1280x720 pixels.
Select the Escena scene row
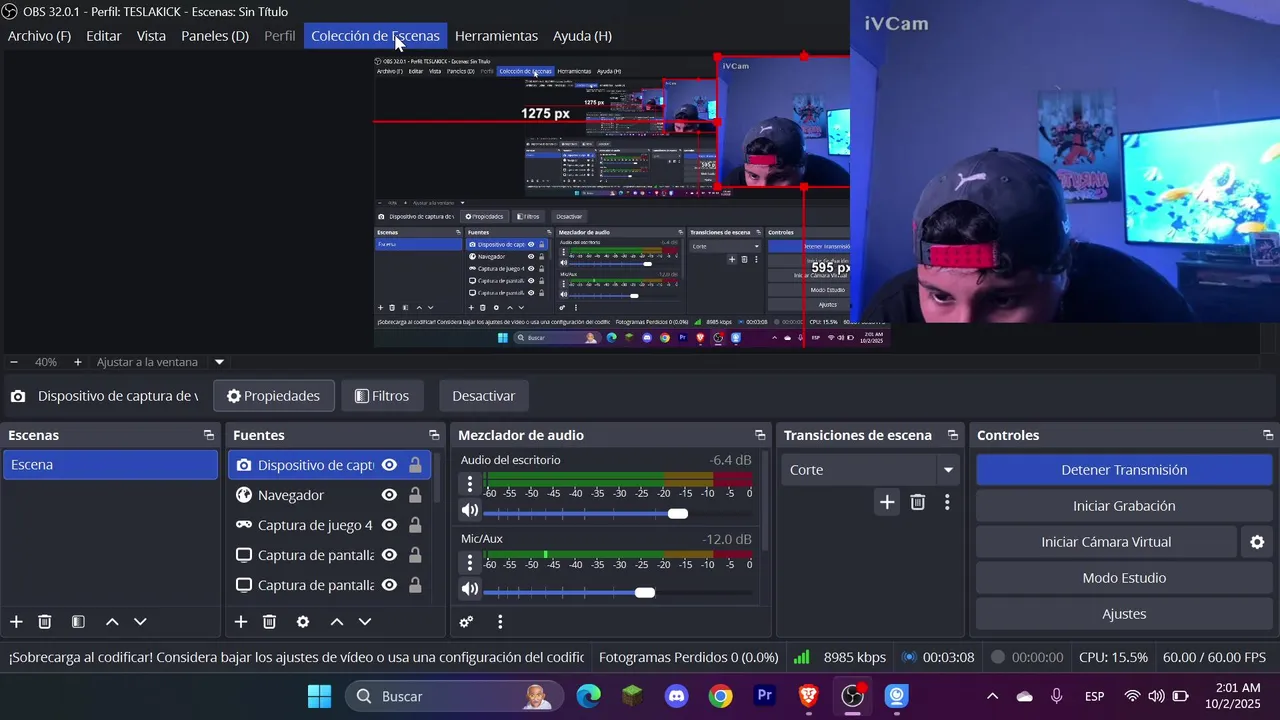coord(110,465)
